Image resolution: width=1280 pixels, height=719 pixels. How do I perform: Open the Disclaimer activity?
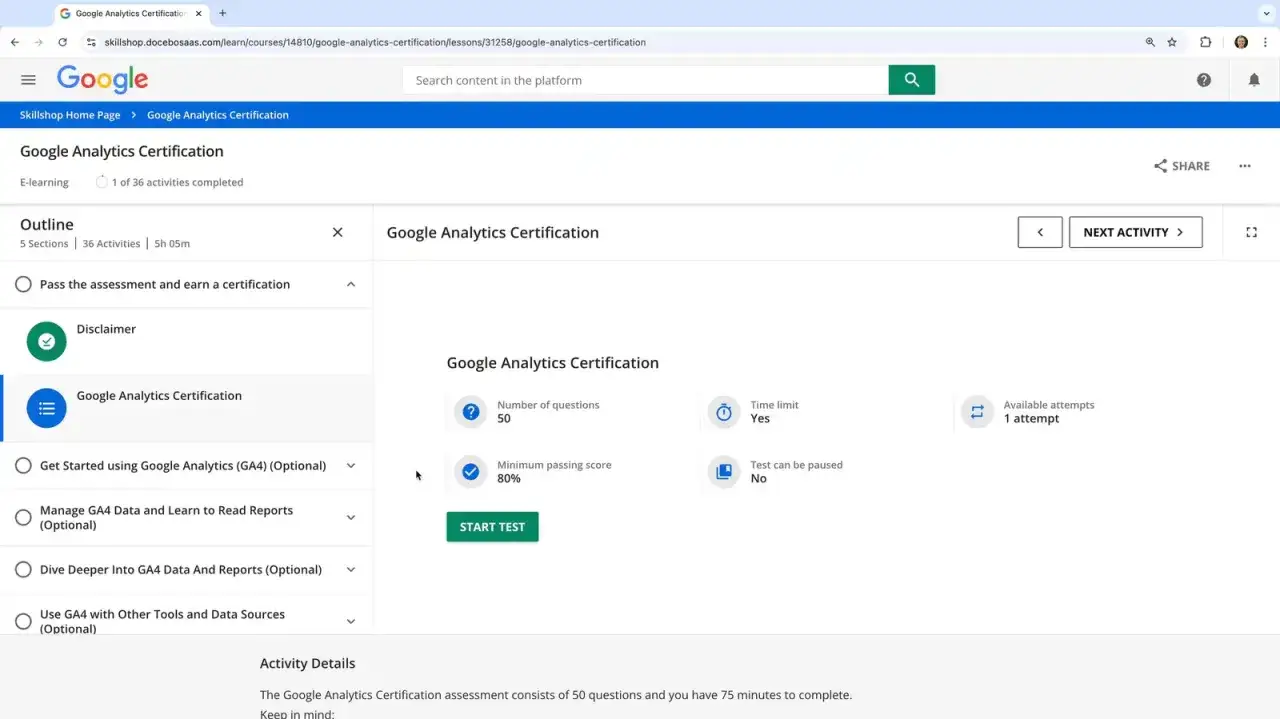[x=187, y=341]
